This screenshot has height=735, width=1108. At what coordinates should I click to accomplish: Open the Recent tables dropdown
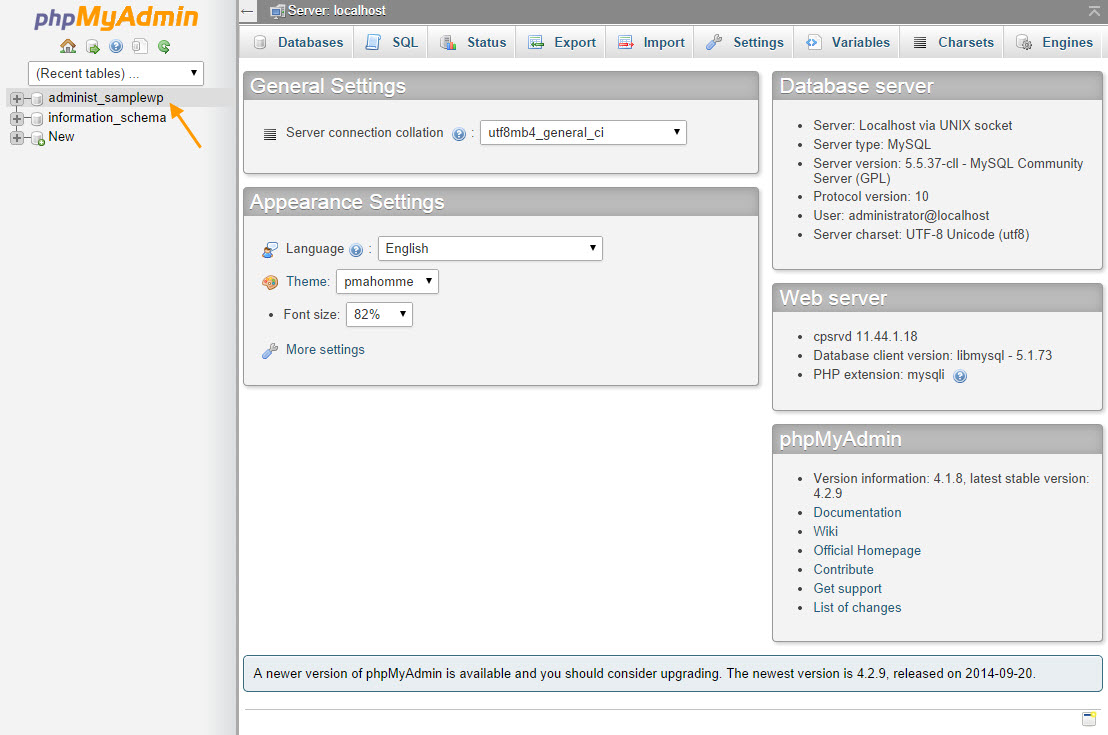116,74
